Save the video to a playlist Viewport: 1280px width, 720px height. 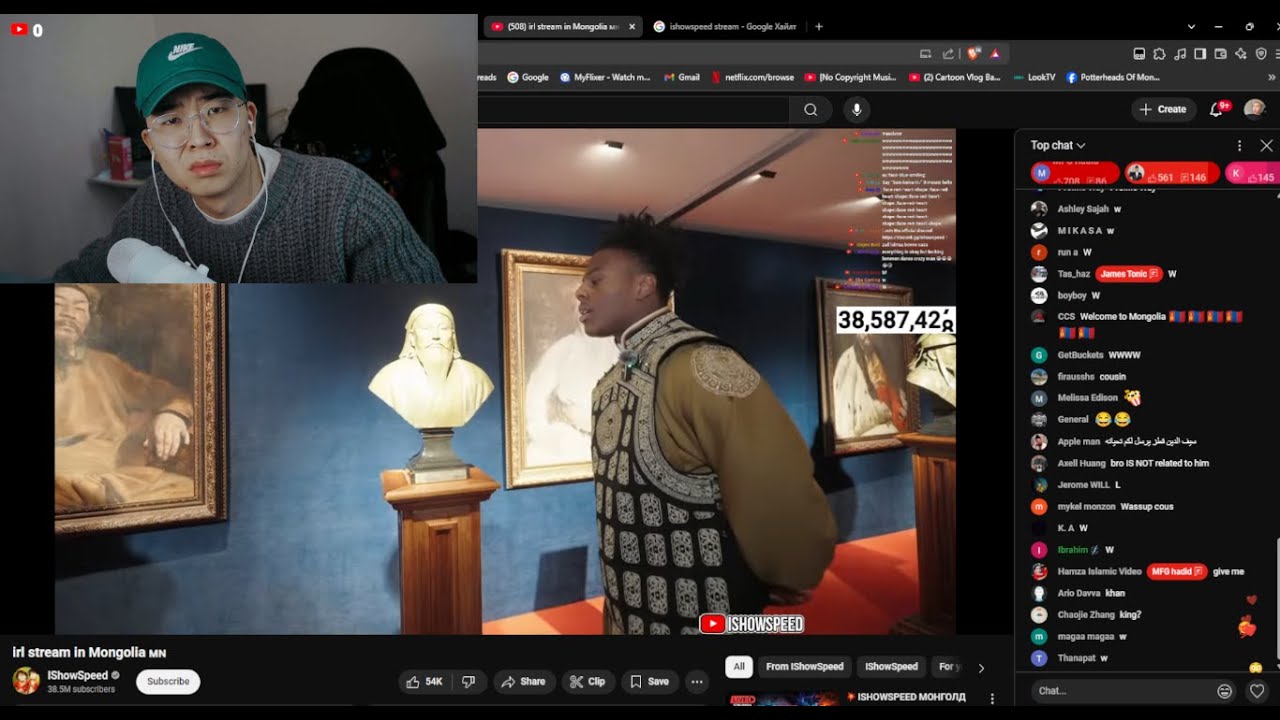point(649,682)
